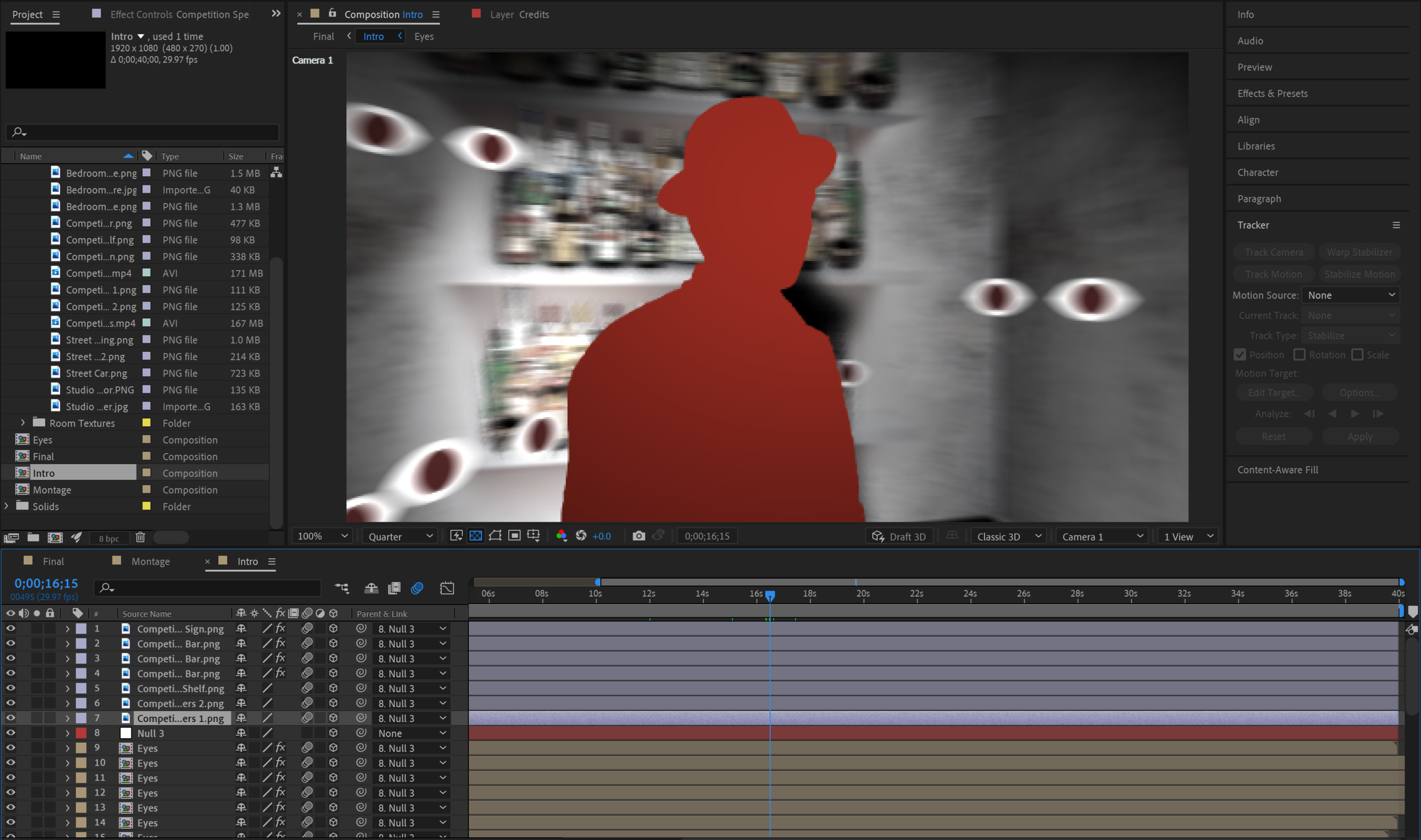Open the Effects & Presets panel
Image resolution: width=1421 pixels, height=840 pixels.
tap(1272, 93)
